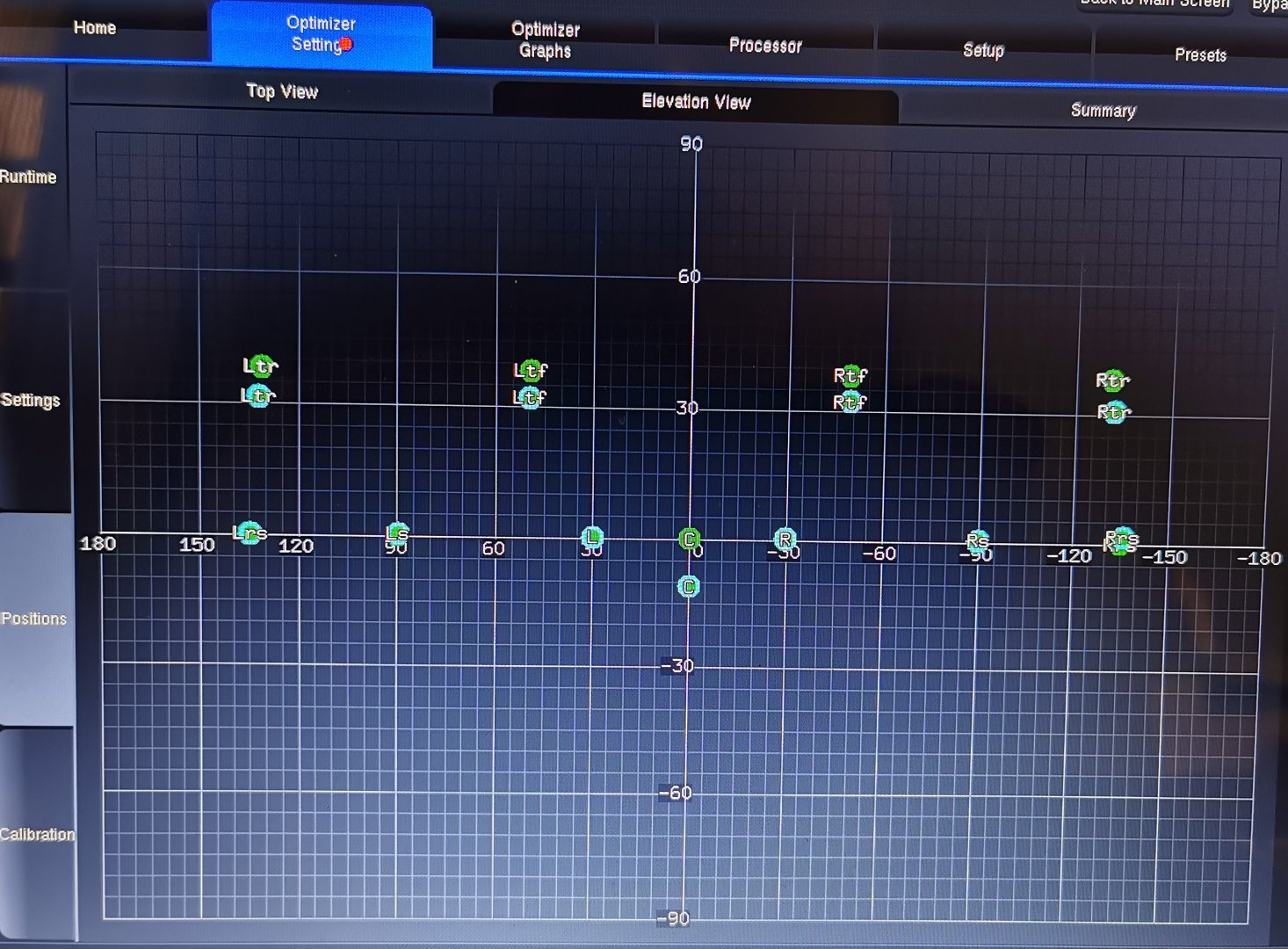Screen dimensions: 1288x949
Task: Open the Optimizer Settings tab
Action: [x=322, y=34]
